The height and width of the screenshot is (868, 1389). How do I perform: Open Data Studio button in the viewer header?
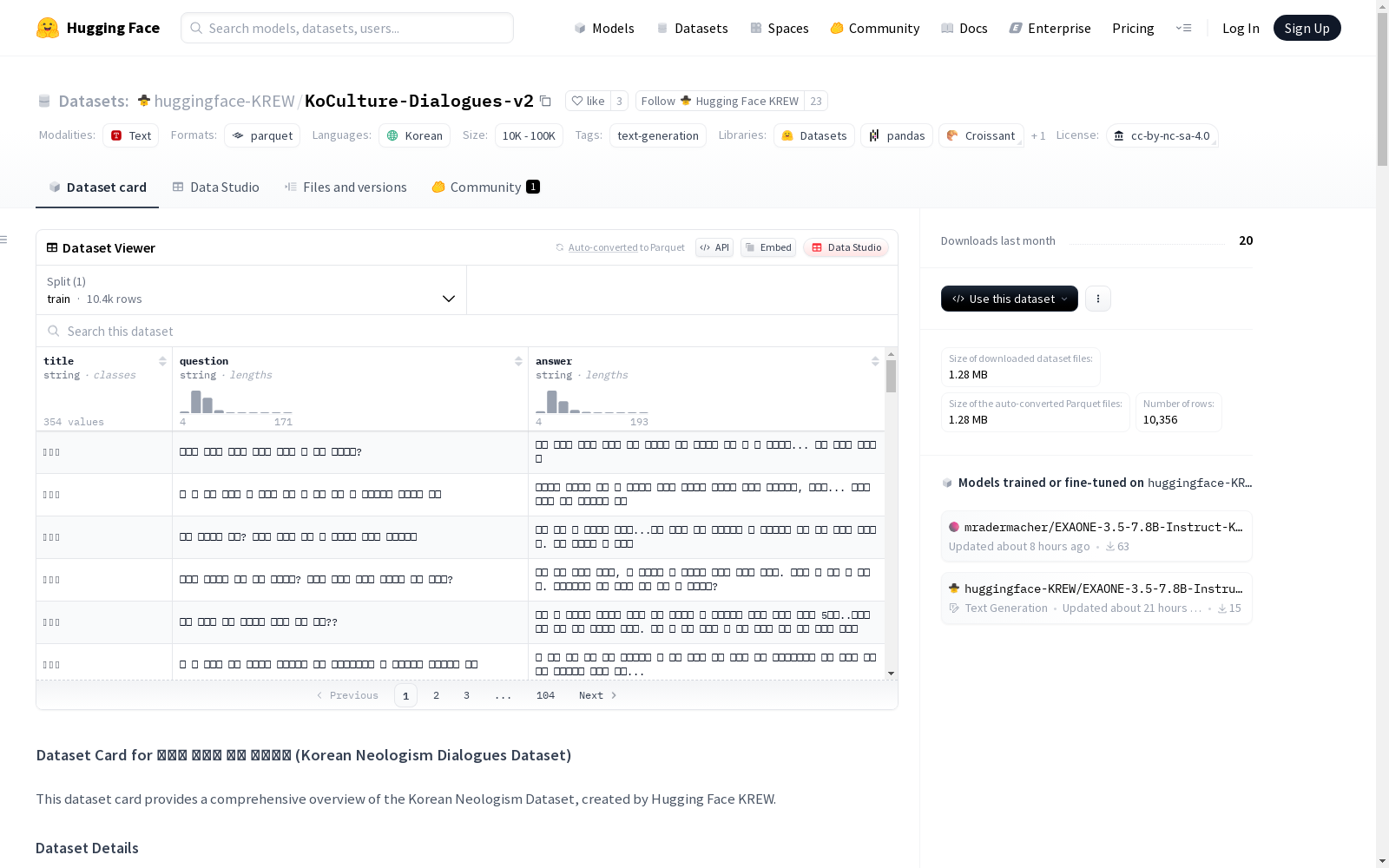click(x=846, y=247)
